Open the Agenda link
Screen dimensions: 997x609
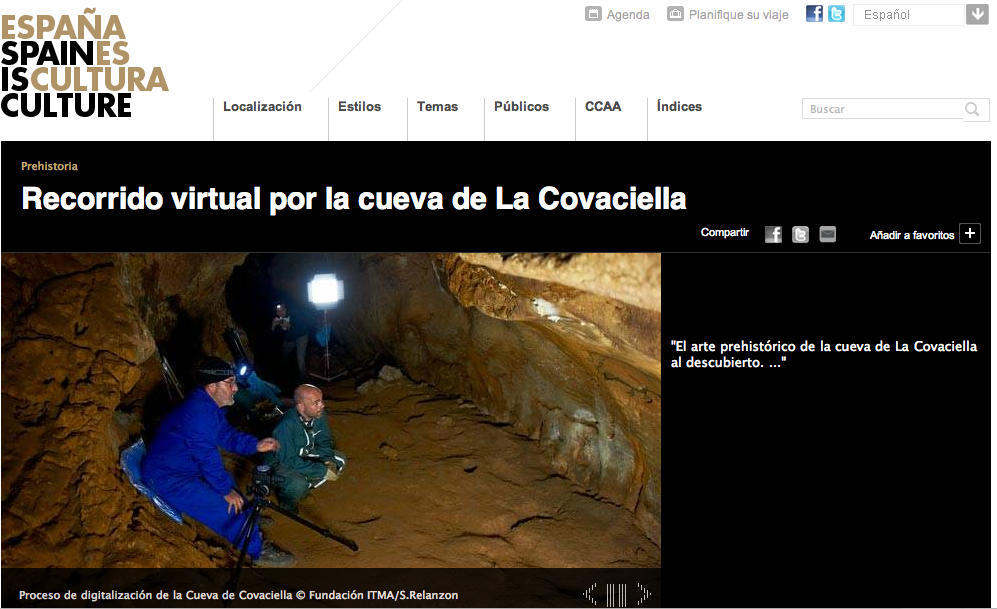click(x=618, y=15)
